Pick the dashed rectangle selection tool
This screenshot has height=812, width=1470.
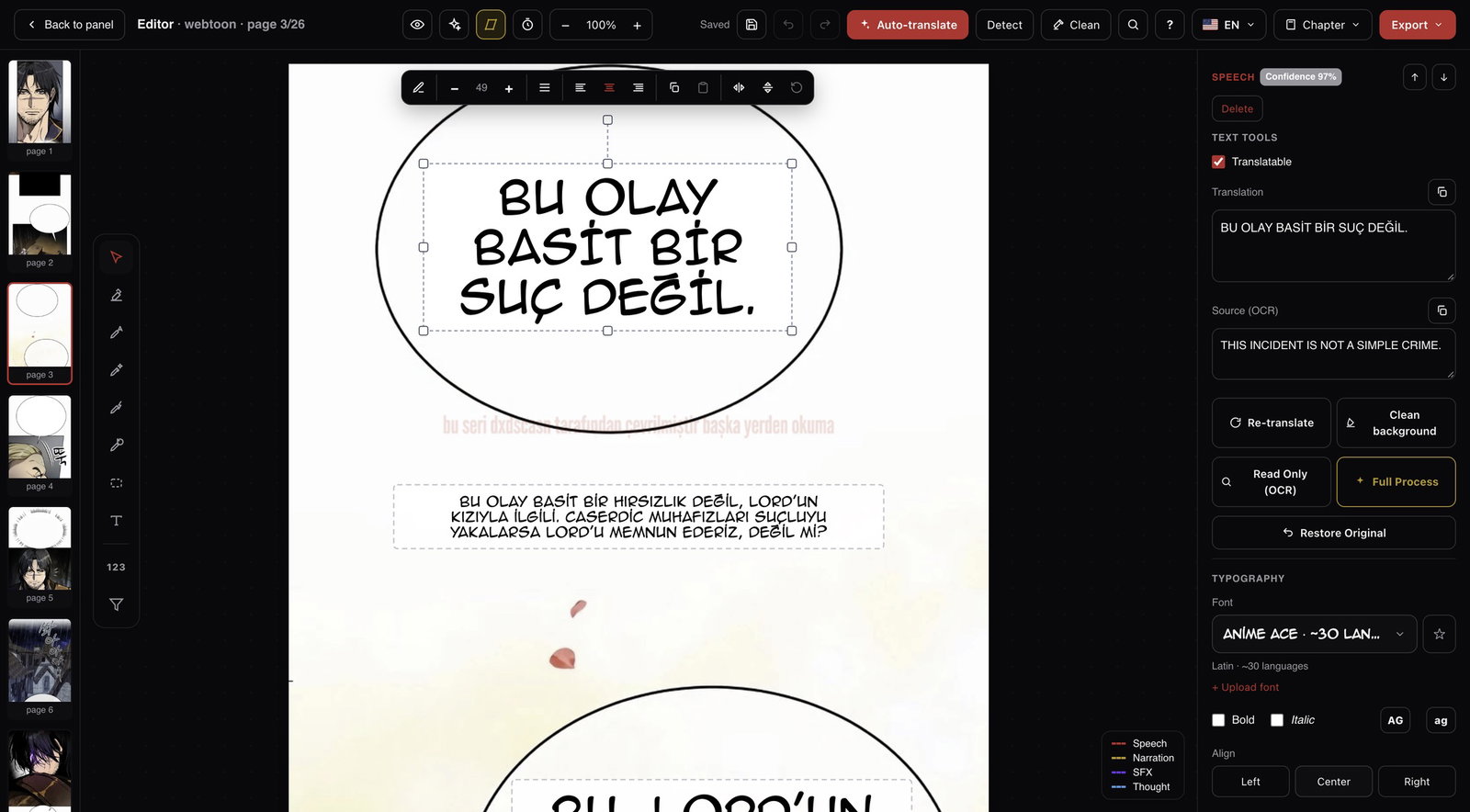116,483
